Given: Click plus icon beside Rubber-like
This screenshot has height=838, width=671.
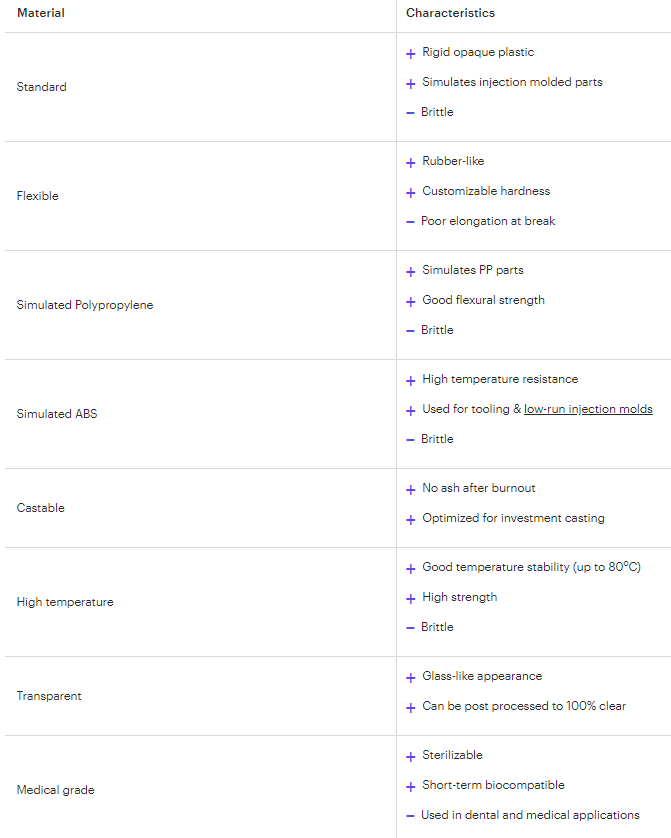Looking at the screenshot, I should pos(410,162).
